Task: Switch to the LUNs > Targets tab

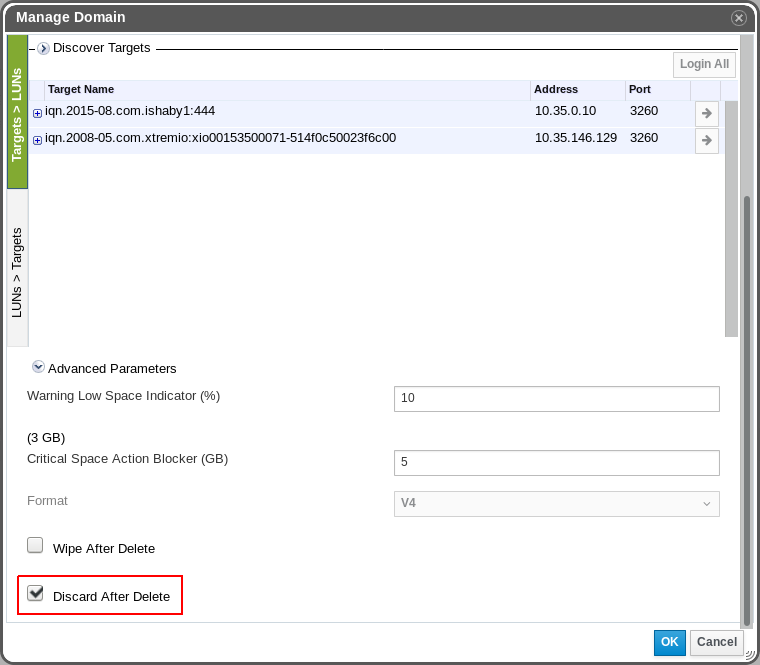Action: point(17,272)
